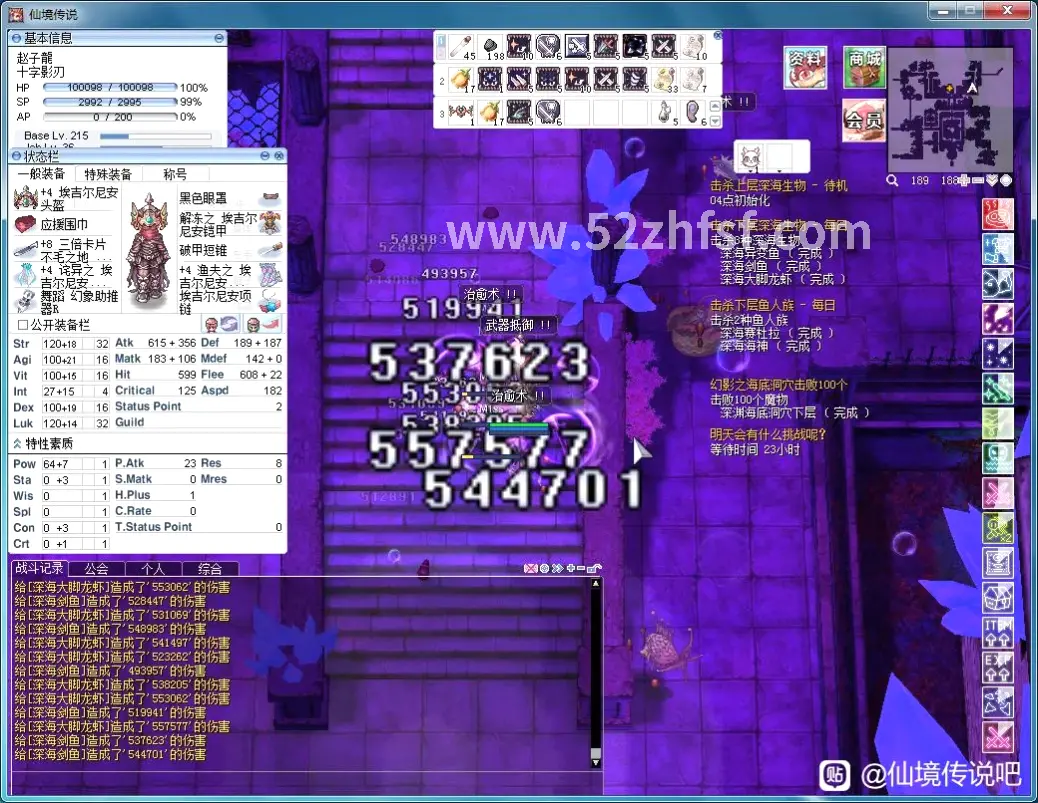Click the 埃吉尔尼安头盔 helmet icon

point(27,200)
